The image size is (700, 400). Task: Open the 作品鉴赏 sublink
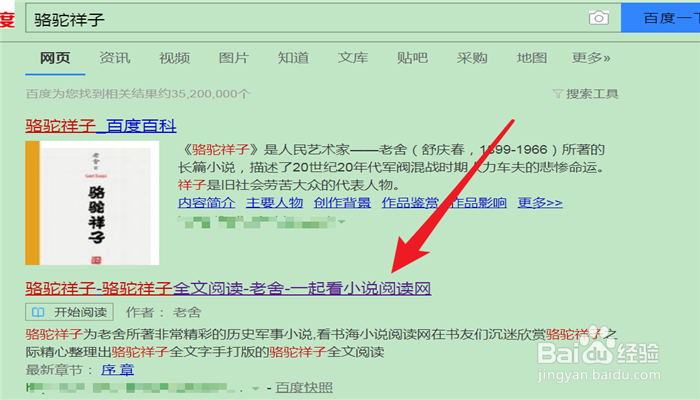coord(410,203)
